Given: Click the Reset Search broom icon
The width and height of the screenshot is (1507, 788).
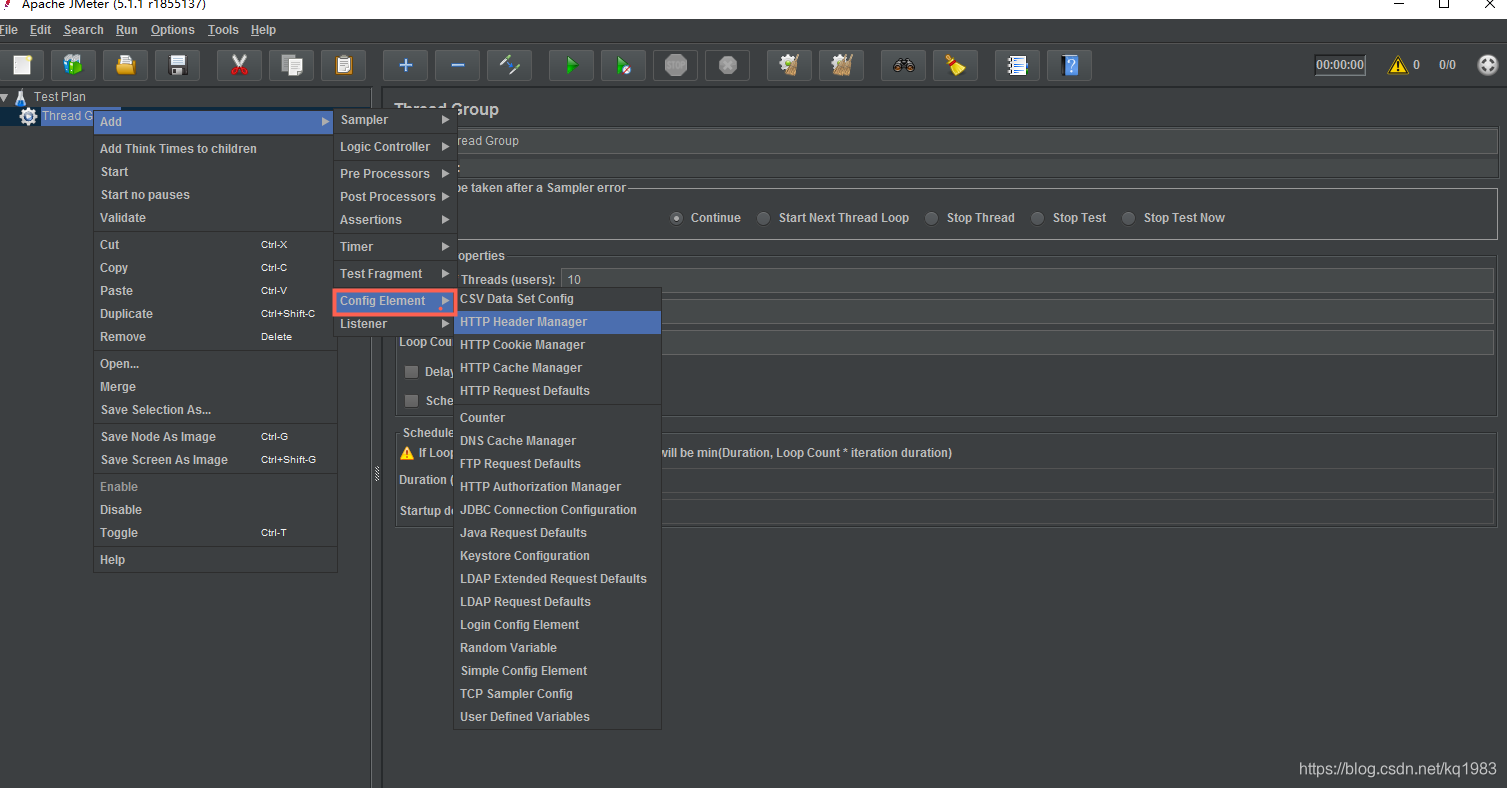Looking at the screenshot, I should tap(955, 66).
